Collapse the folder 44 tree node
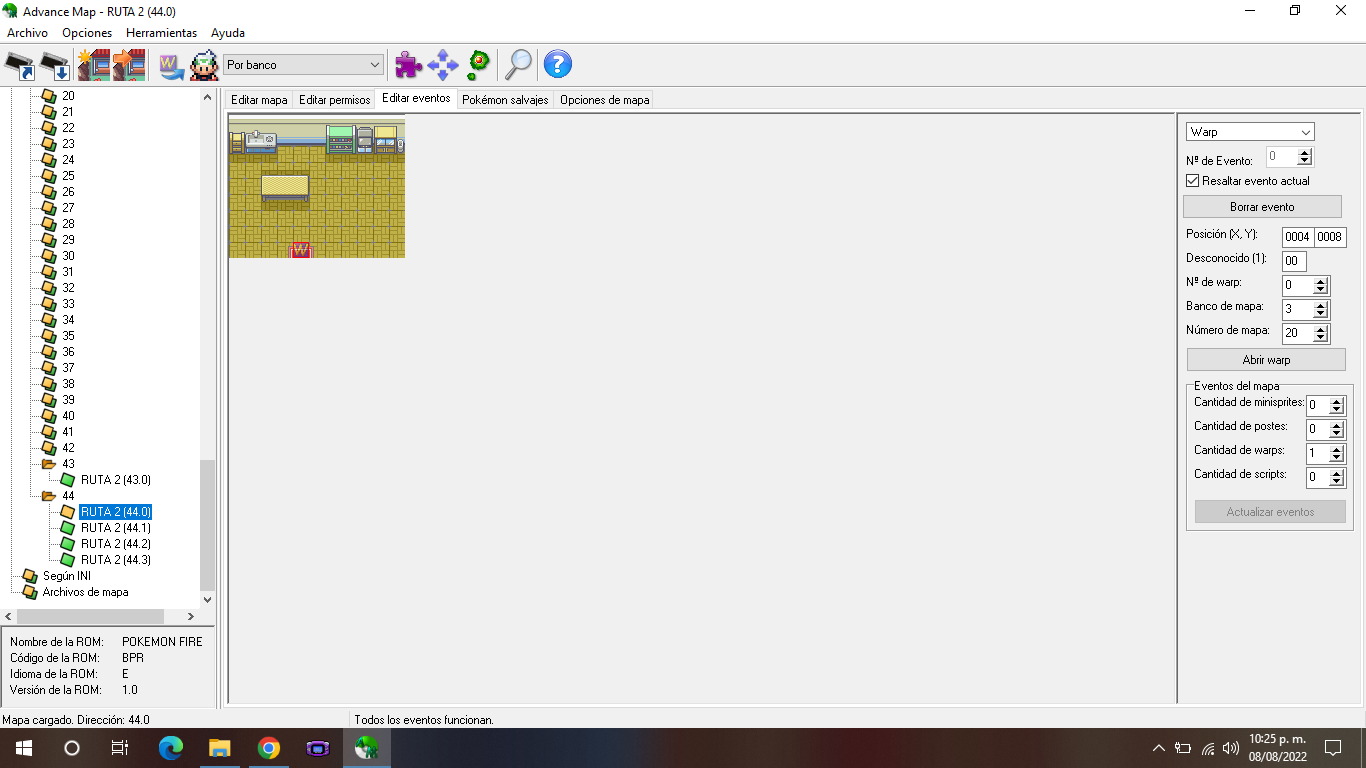This screenshot has height=768, width=1366. 48,496
